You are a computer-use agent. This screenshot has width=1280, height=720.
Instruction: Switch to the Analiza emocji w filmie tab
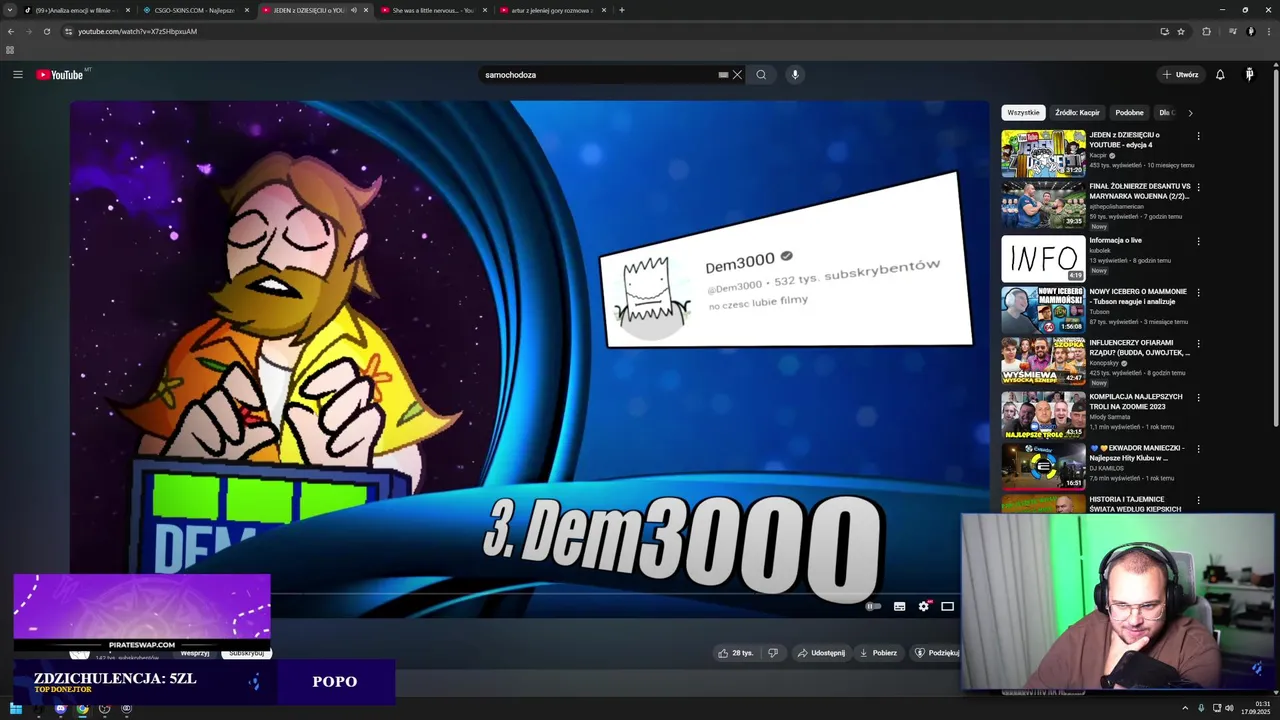tap(76, 10)
